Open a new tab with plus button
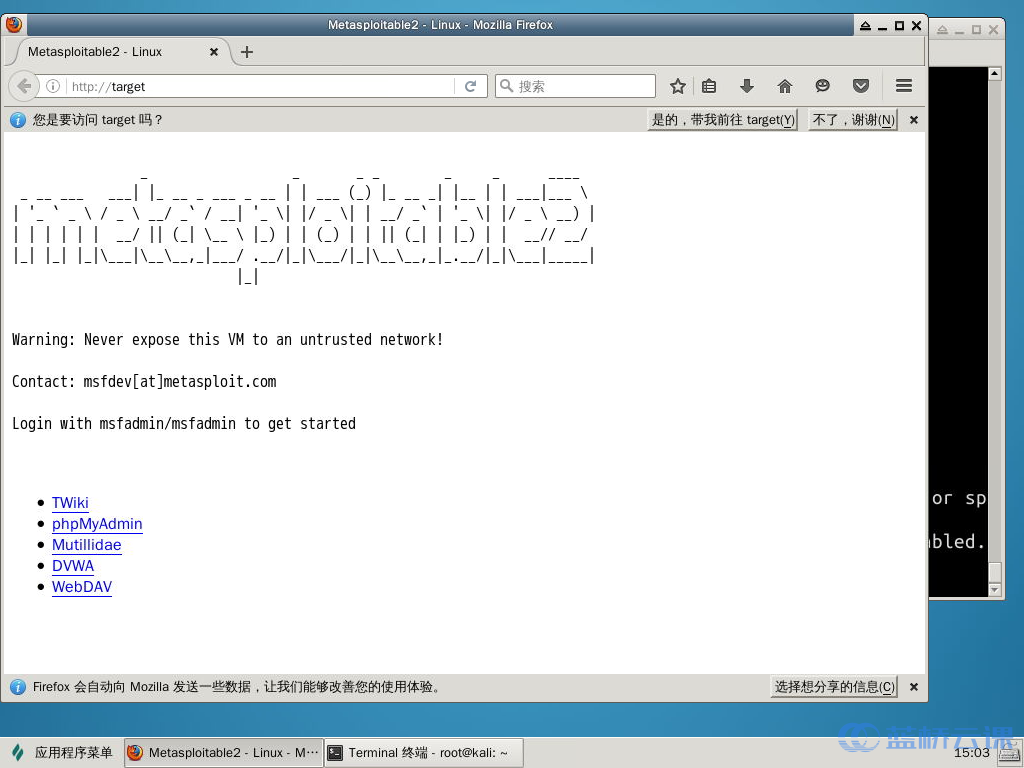Image resolution: width=1024 pixels, height=768 pixels. pos(247,52)
